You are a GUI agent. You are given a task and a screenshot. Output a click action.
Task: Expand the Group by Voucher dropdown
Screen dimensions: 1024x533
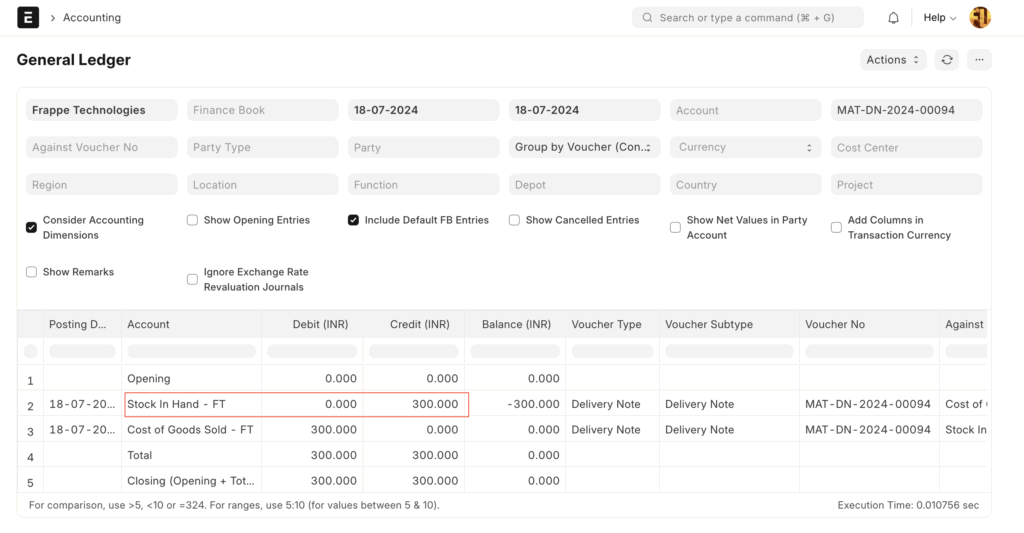click(x=584, y=147)
